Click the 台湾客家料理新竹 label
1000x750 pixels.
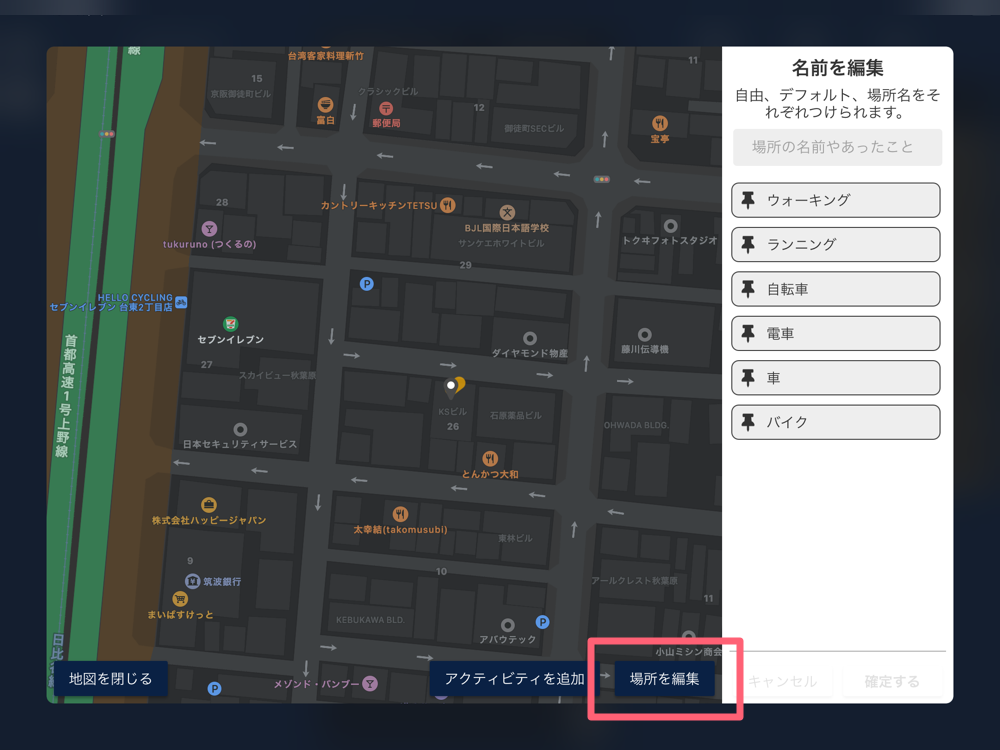pos(325,56)
